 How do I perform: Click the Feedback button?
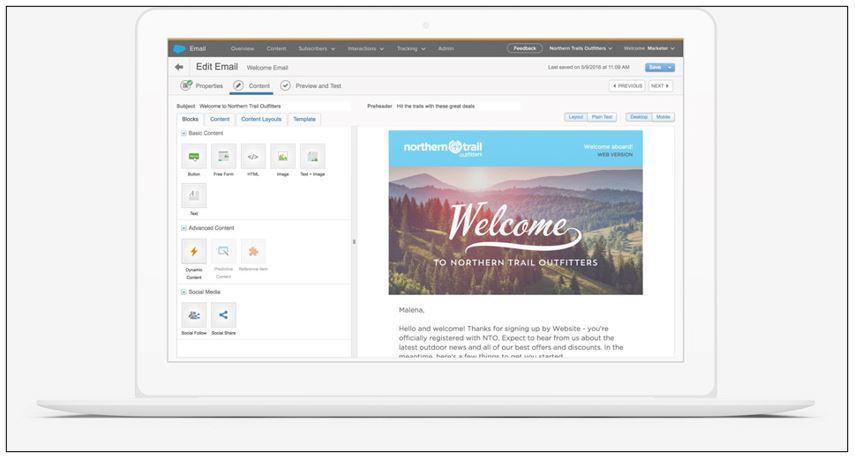(x=525, y=49)
